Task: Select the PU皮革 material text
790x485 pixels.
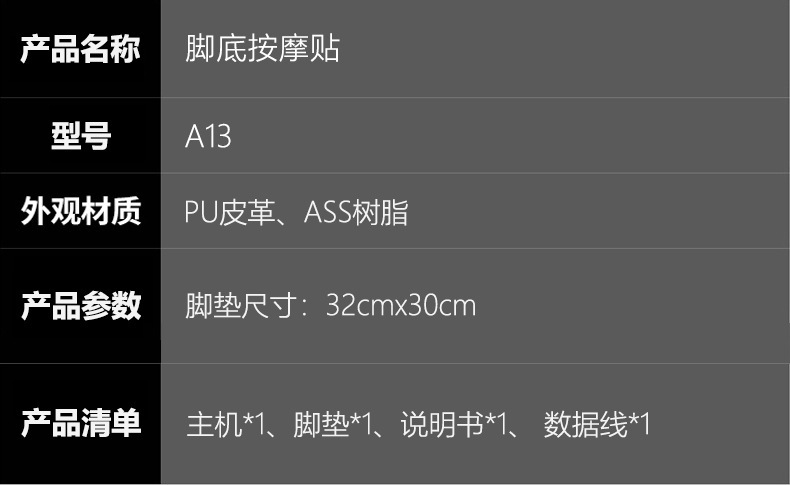Action: 230,212
